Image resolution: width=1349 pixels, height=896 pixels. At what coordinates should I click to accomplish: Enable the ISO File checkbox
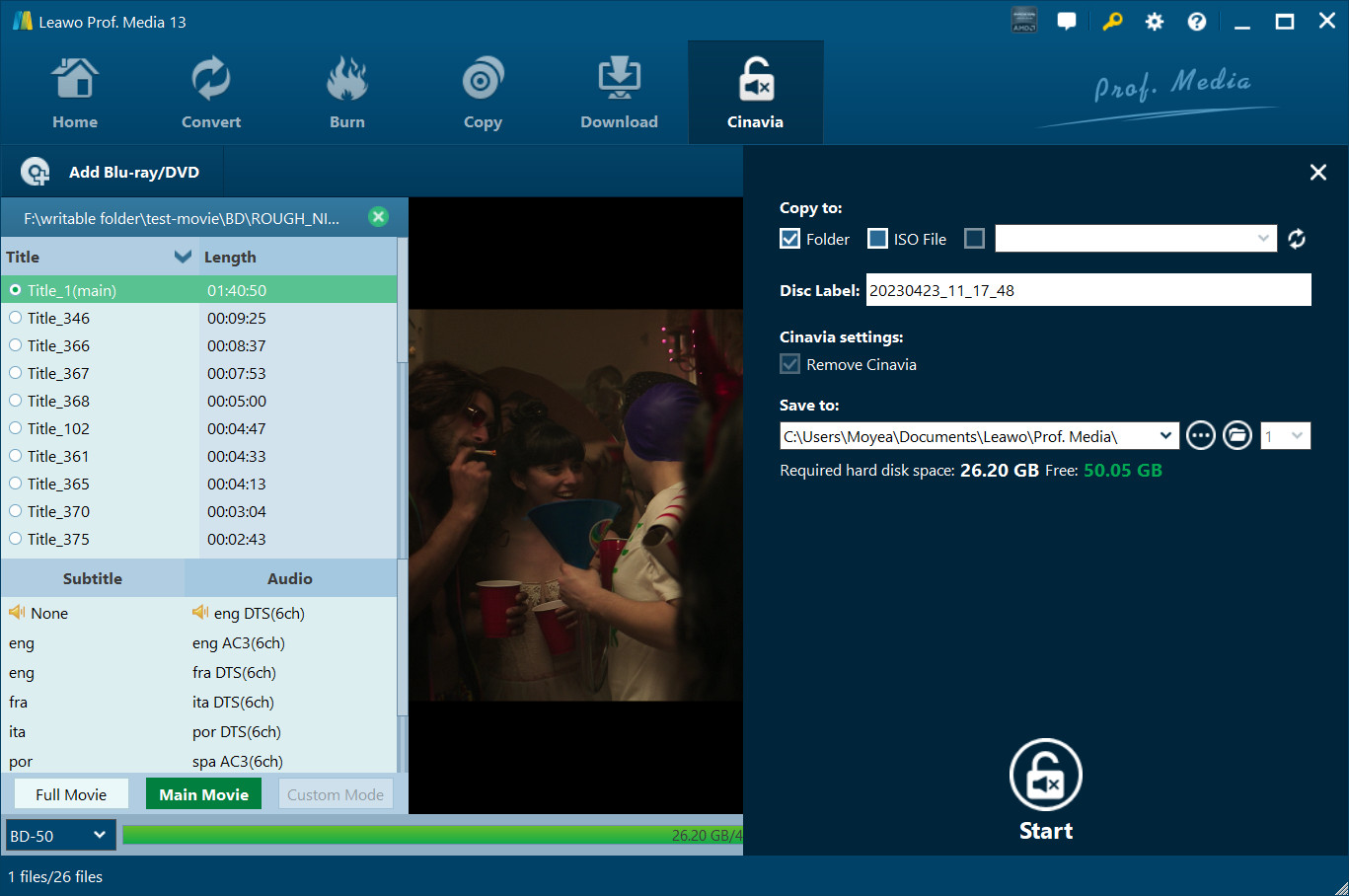(877, 239)
